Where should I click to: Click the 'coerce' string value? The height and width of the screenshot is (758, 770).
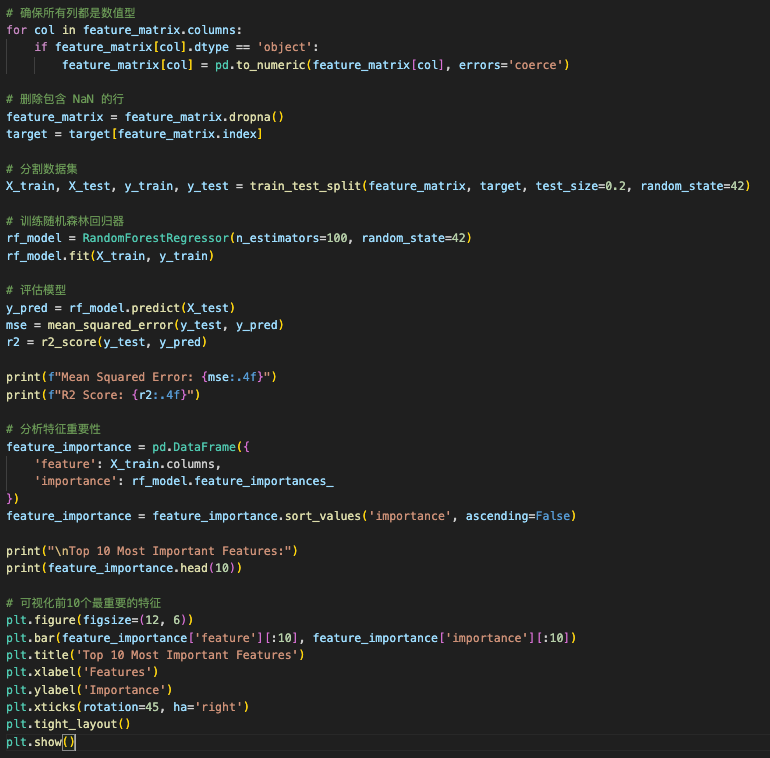(x=535, y=65)
